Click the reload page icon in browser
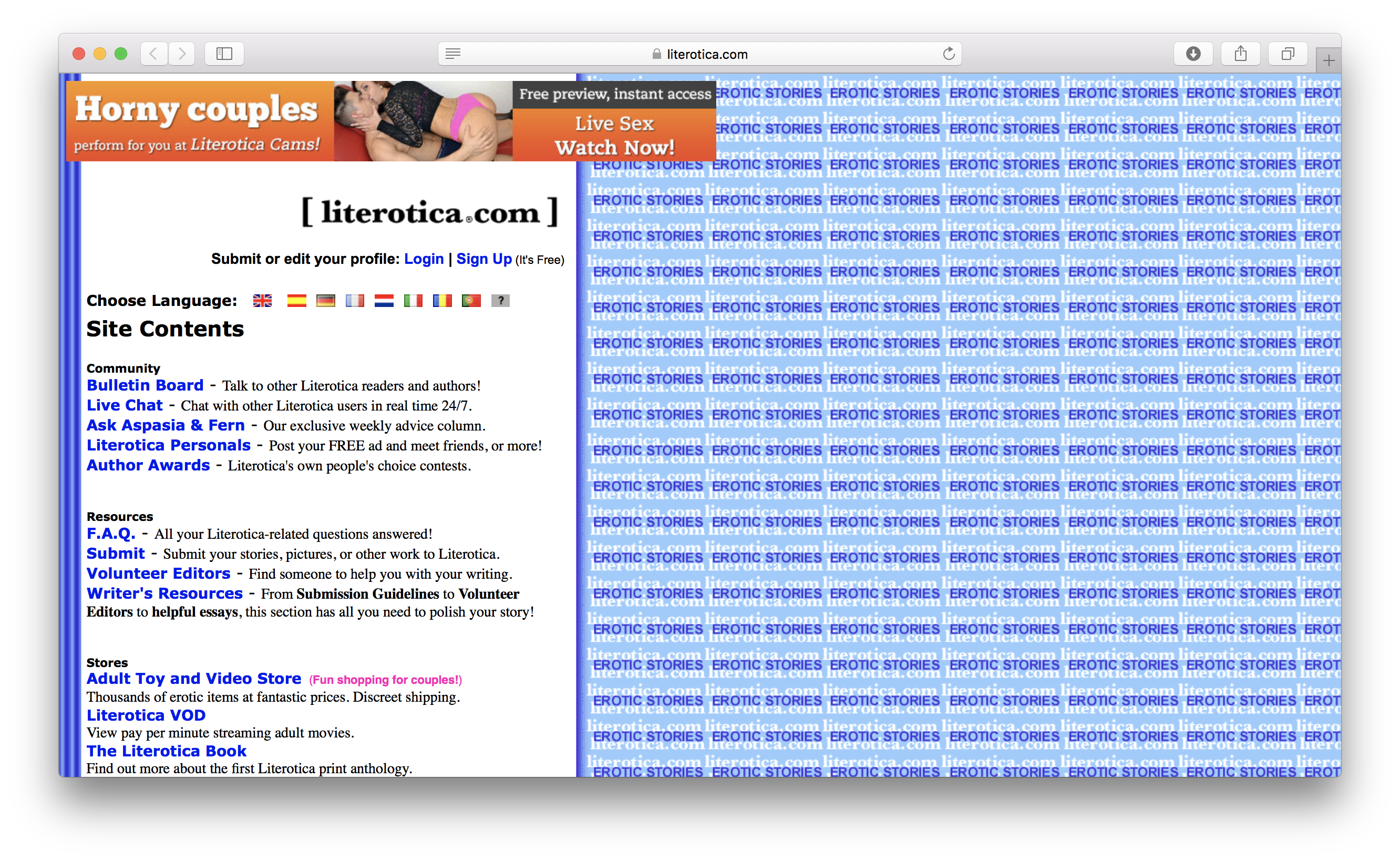Viewport: 1400px width, 861px height. tap(950, 53)
